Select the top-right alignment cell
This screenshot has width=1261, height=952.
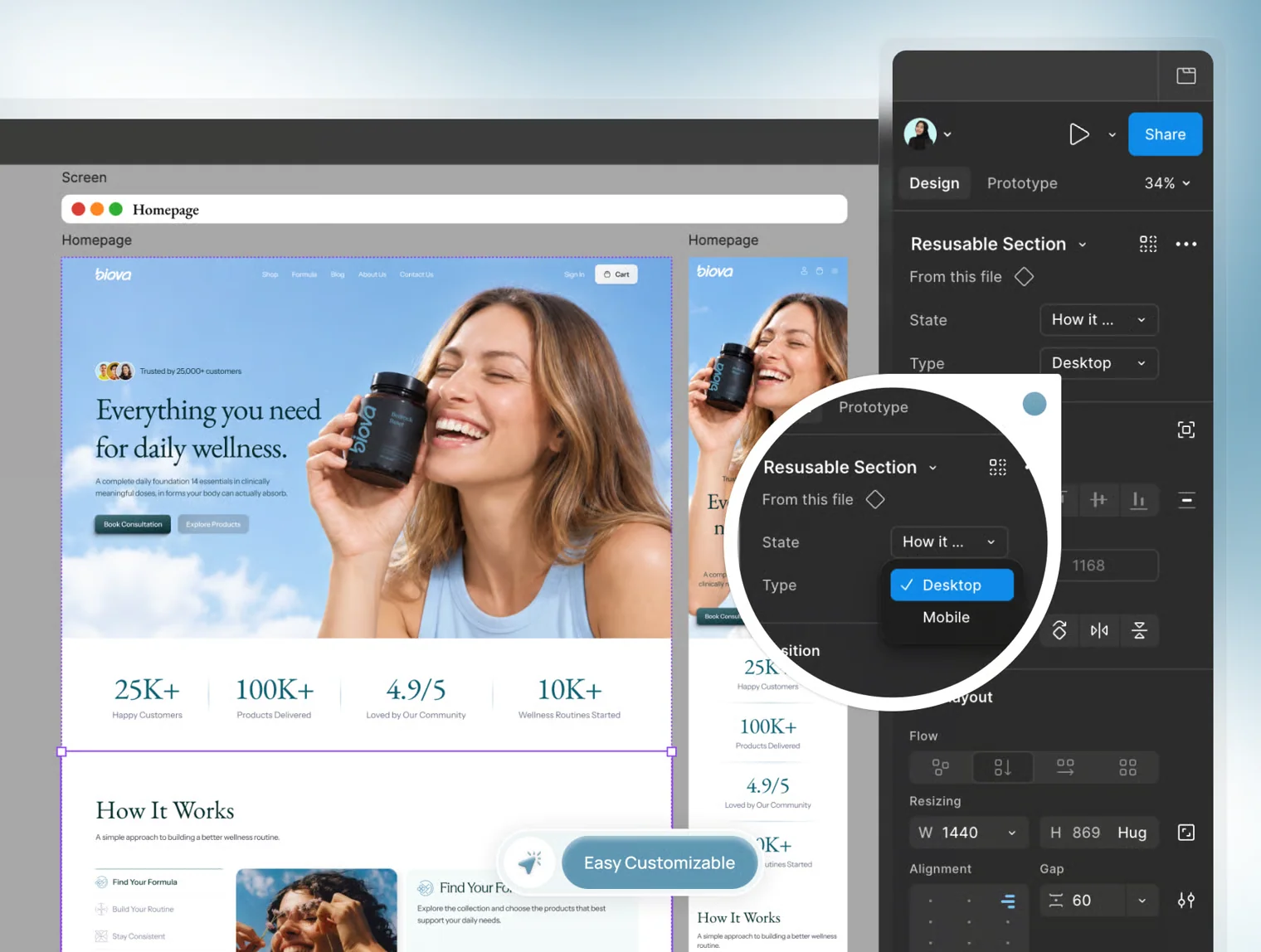[x=1008, y=901]
